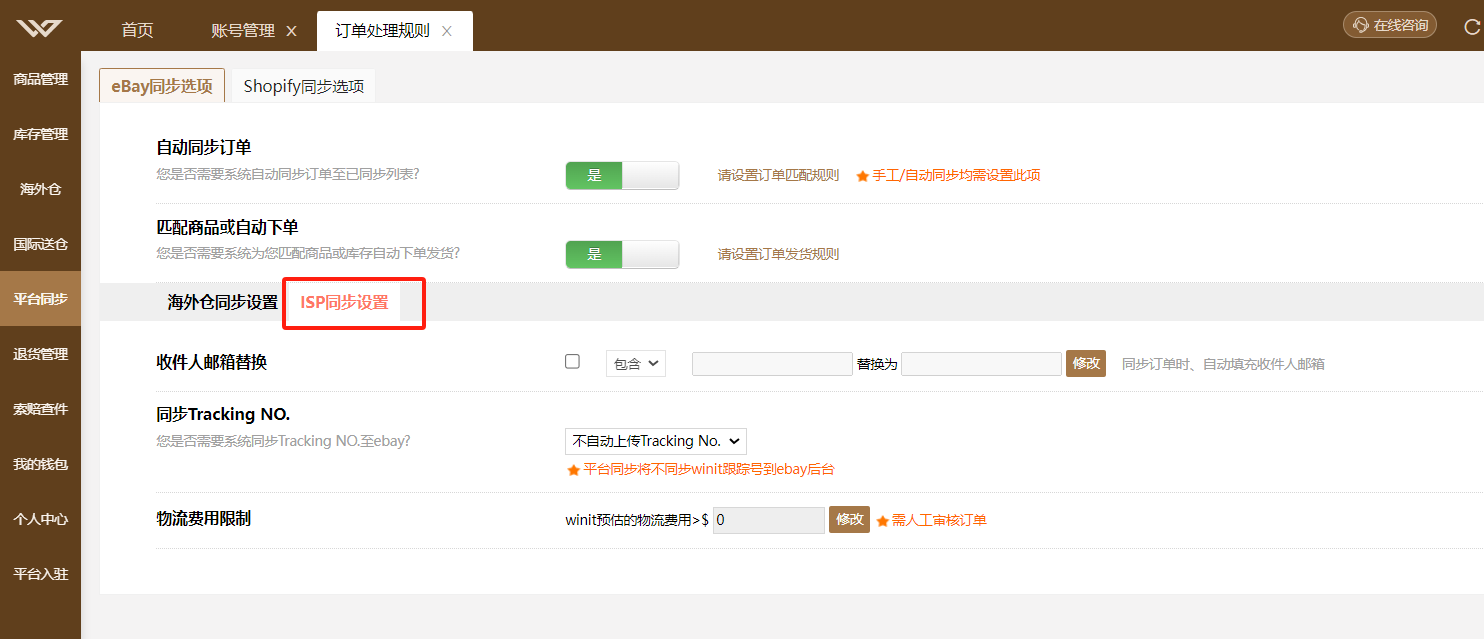Open 在线咨询 online chat button
The height and width of the screenshot is (639, 1484).
tap(1391, 25)
